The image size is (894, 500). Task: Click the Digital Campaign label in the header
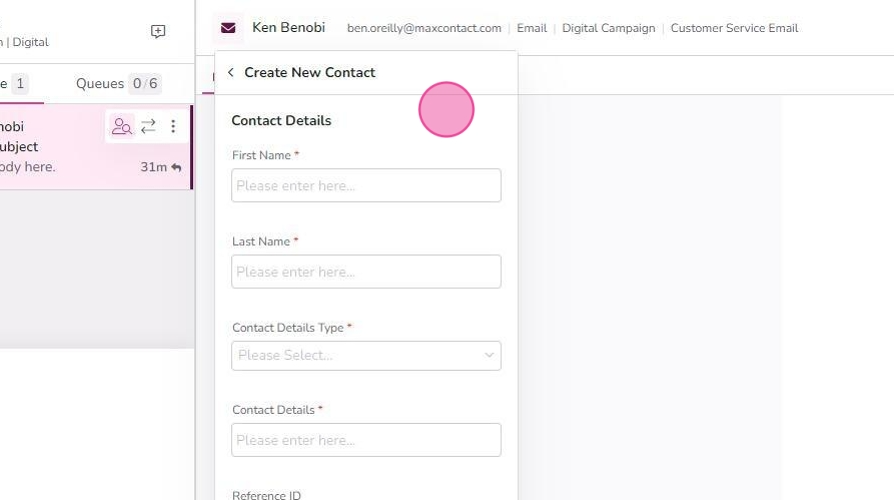tap(608, 29)
